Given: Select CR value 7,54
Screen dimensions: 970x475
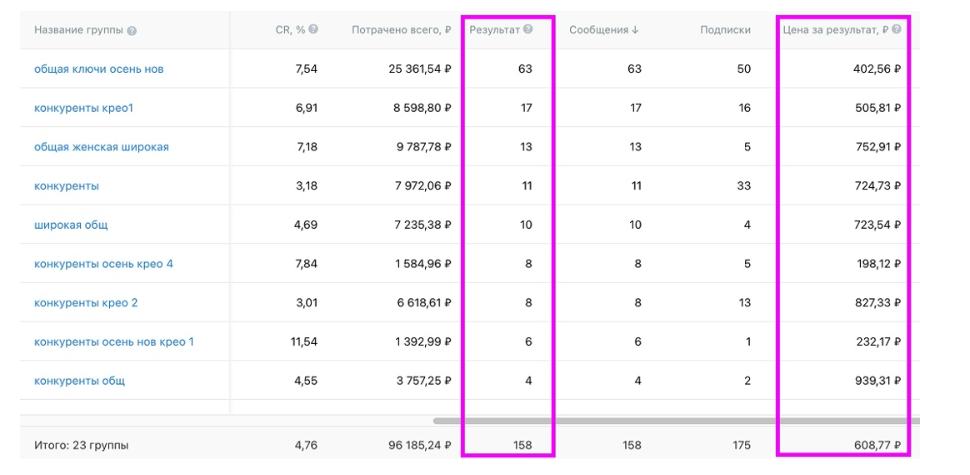Looking at the screenshot, I should [306, 69].
